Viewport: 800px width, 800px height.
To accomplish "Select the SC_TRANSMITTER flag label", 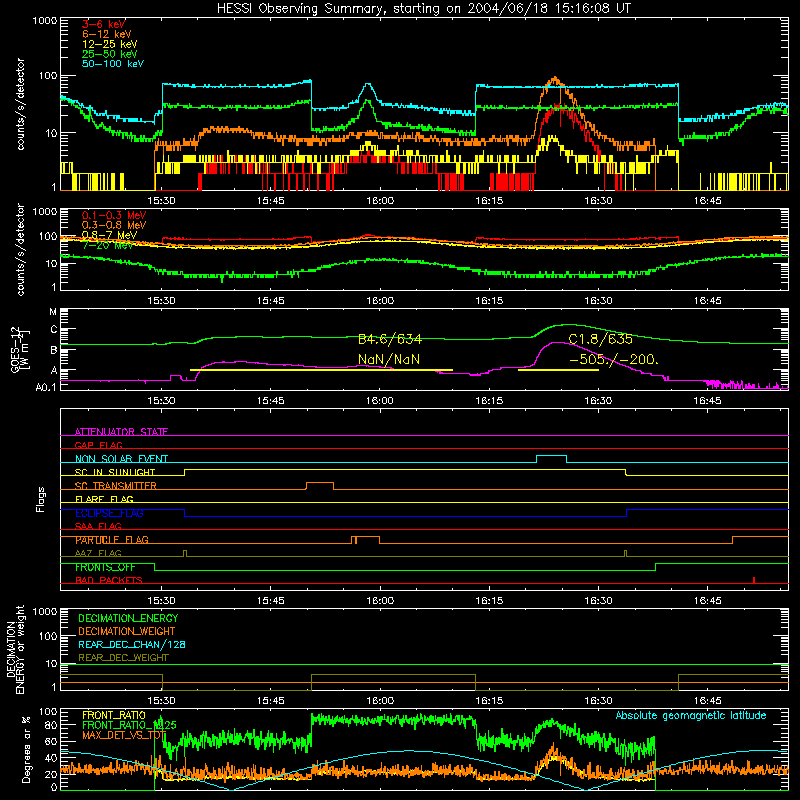I will coord(116,486).
